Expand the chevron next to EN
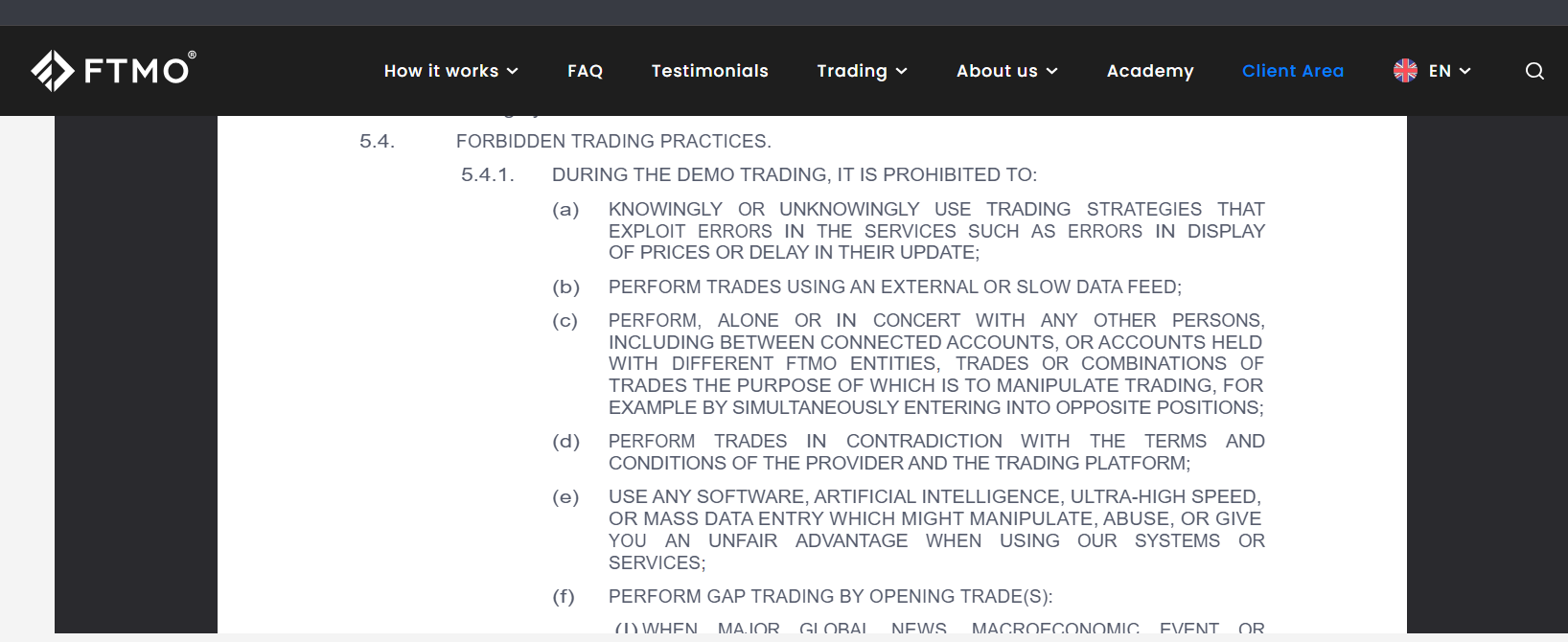1568x642 pixels. (1465, 71)
